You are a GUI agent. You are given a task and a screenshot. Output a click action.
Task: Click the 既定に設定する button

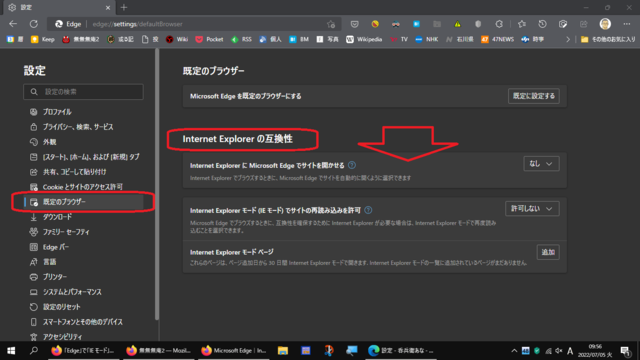click(x=533, y=96)
